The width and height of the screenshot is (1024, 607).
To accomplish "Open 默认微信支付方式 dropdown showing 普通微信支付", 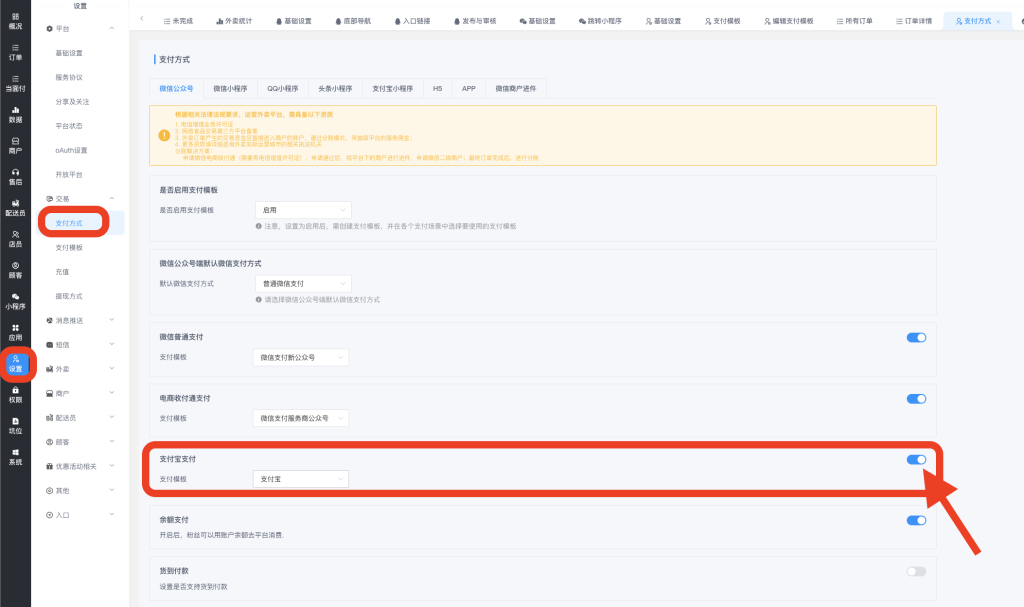I will pos(301,284).
